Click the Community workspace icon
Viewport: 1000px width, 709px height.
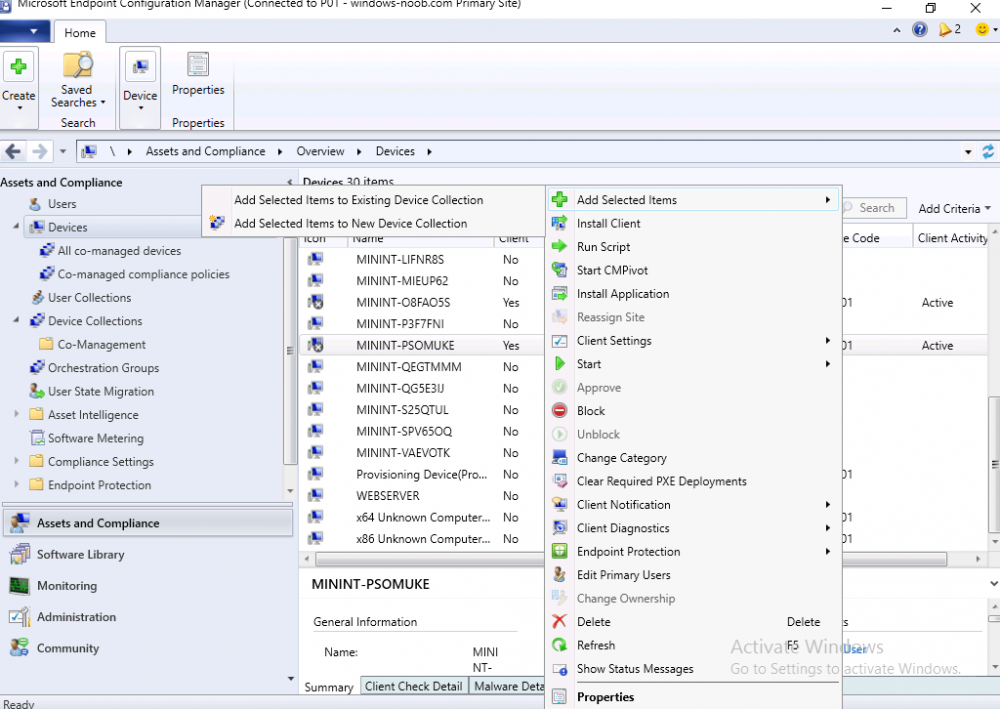[x=20, y=648]
